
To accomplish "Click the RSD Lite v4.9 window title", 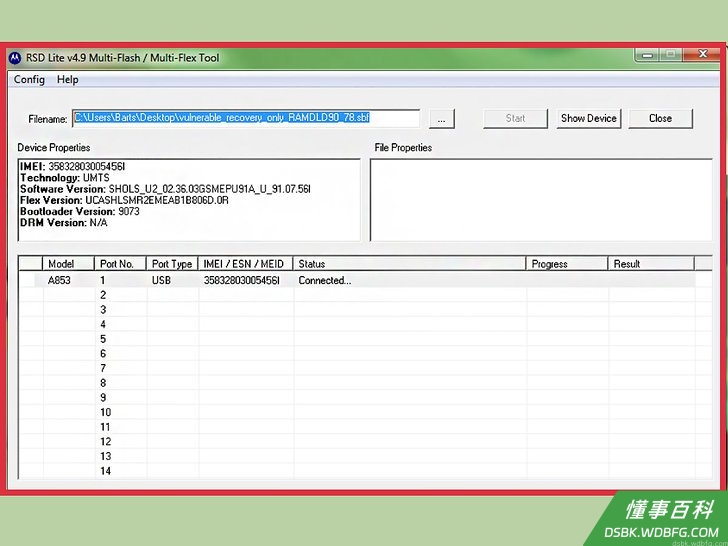I will (122, 58).
